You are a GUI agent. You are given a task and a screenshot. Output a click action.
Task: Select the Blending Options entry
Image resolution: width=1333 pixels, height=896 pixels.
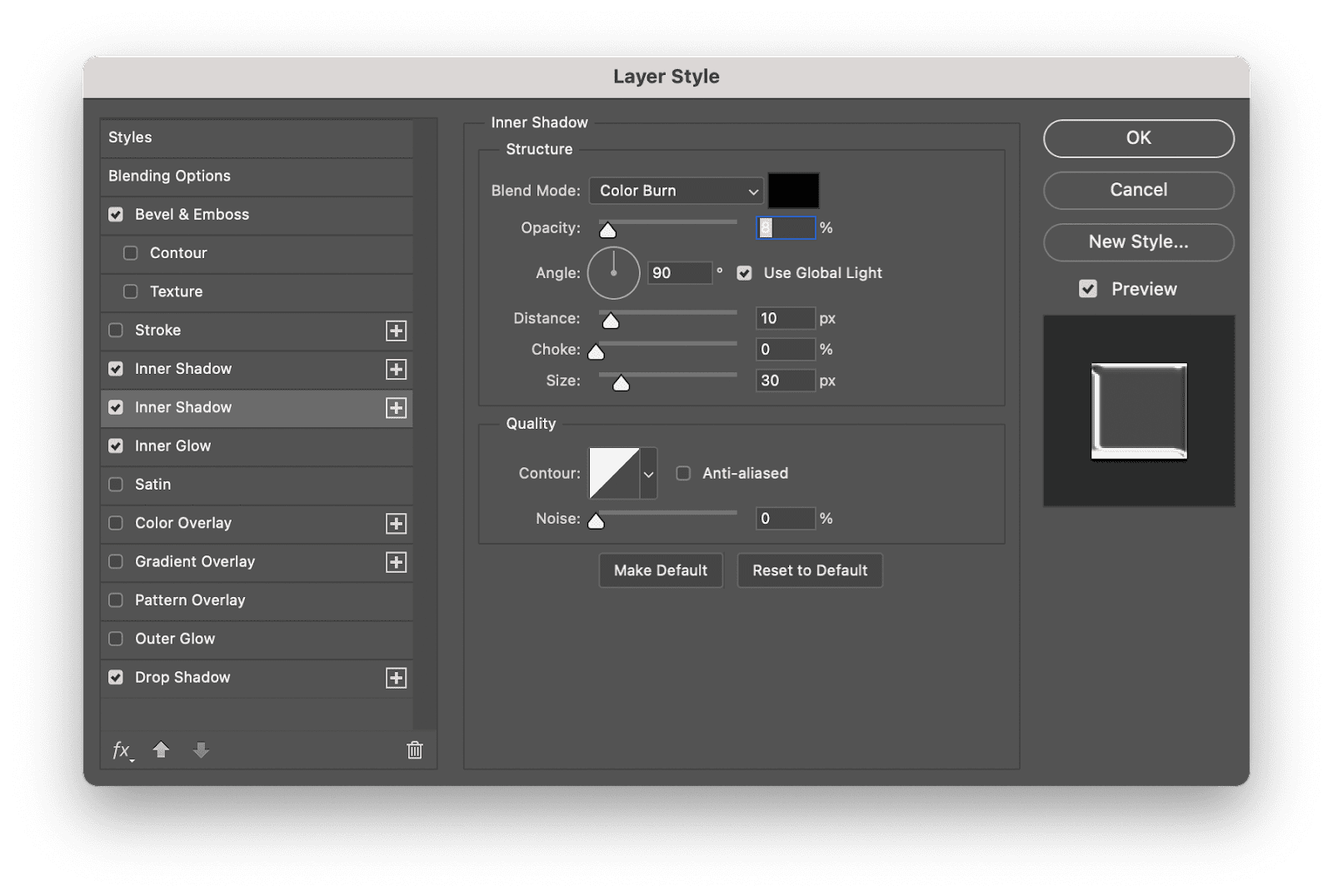click(169, 176)
